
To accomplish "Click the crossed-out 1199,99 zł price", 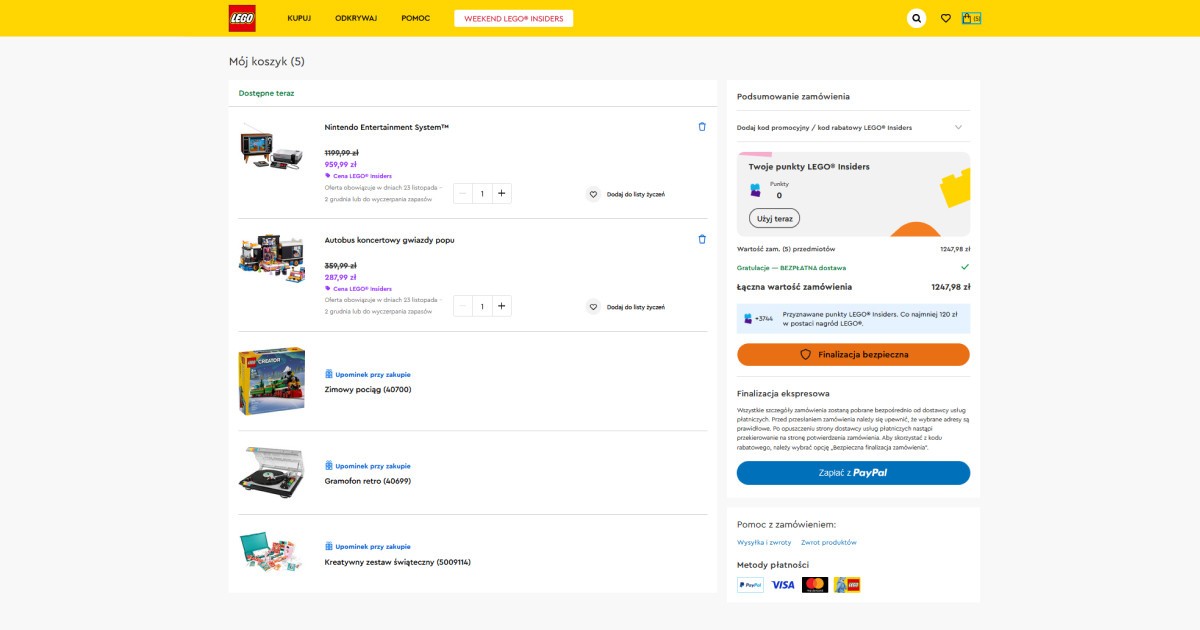I will pyautogui.click(x=342, y=152).
